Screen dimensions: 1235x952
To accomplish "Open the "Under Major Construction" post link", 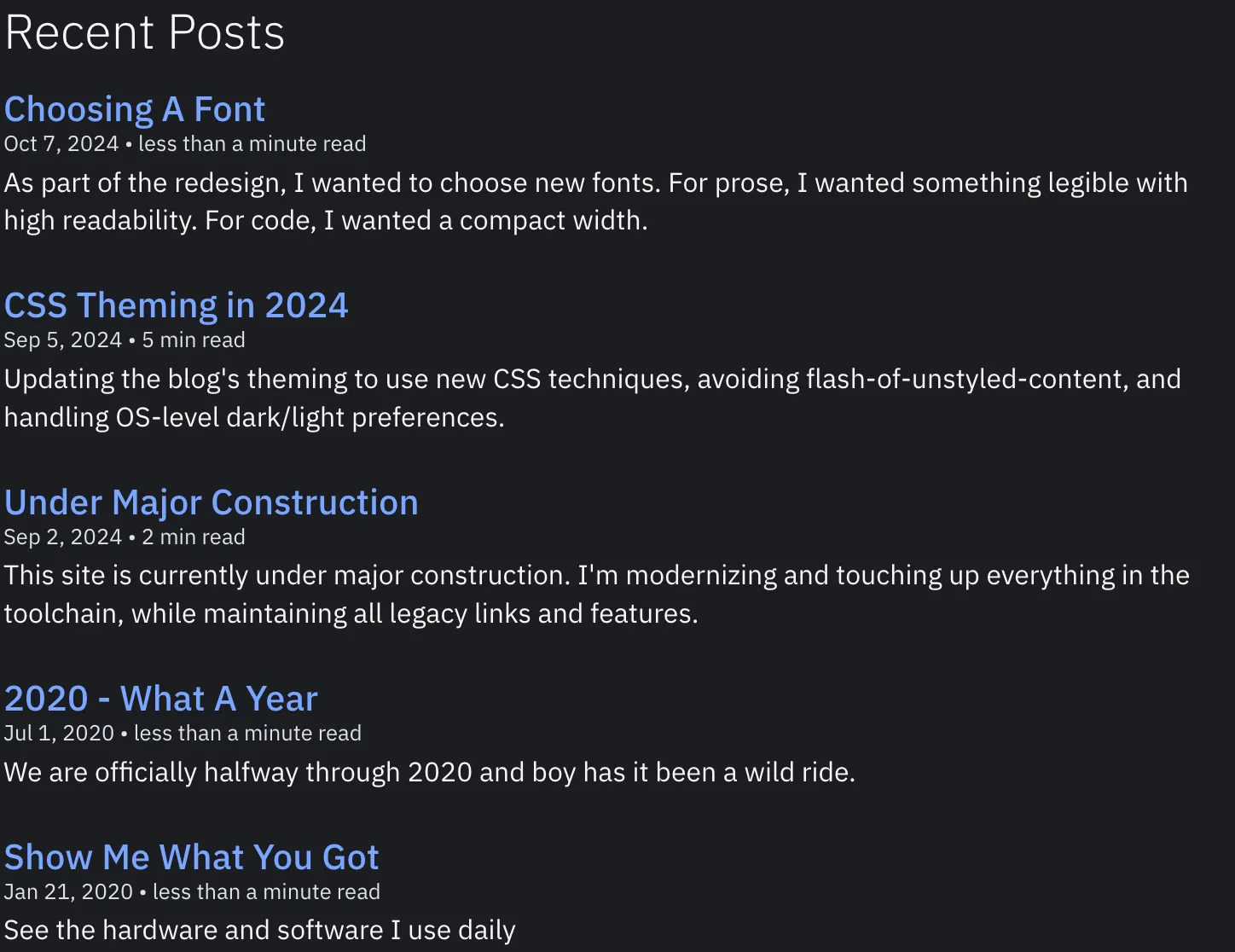I will pyautogui.click(x=211, y=503).
